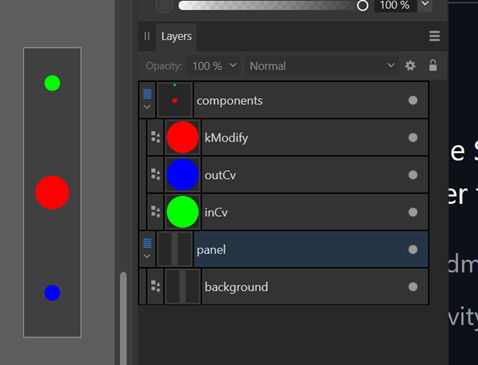Click the canvas vertical scrollbar thumb
The height and width of the screenshot is (365, 478).
tap(123, 318)
